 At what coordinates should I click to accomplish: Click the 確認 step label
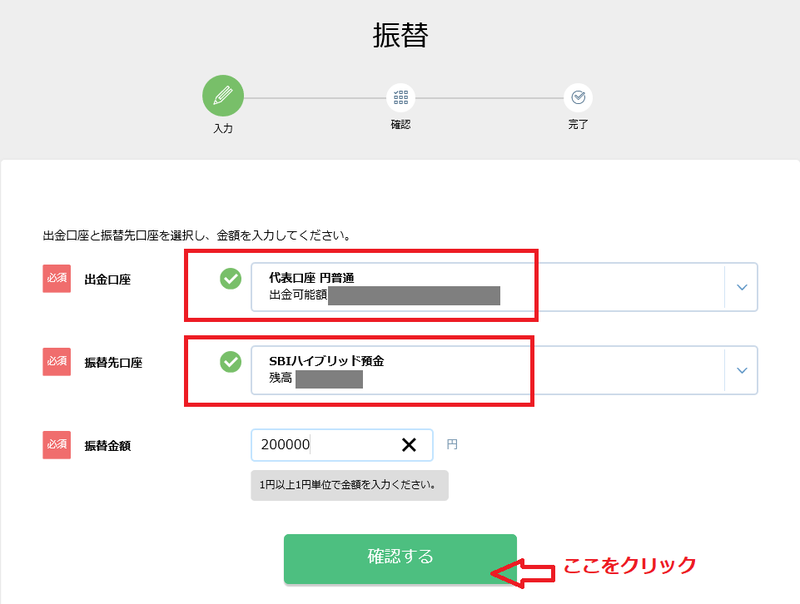[401, 124]
